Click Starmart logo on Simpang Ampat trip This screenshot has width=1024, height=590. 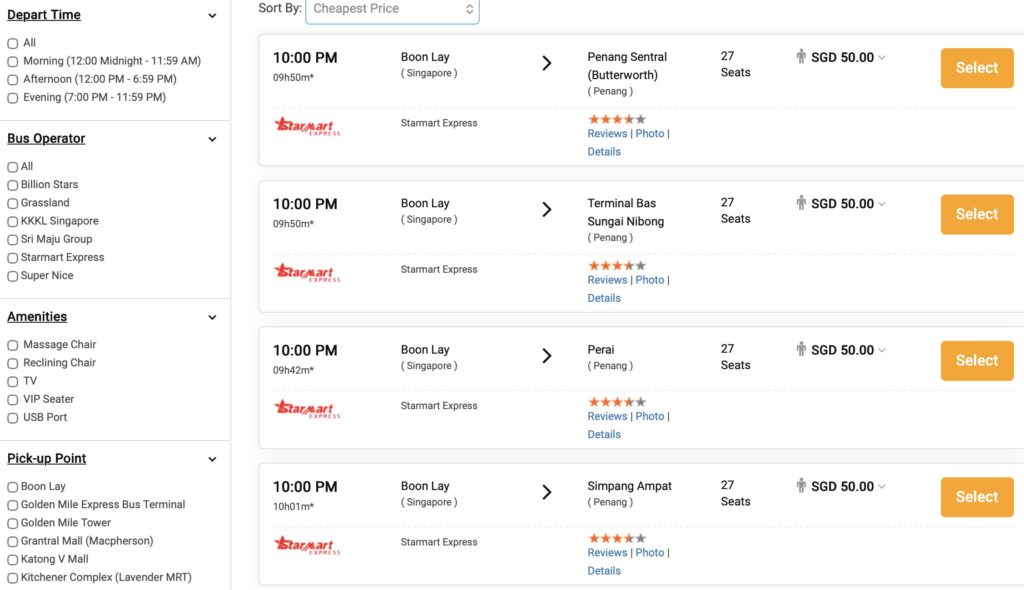[307, 546]
